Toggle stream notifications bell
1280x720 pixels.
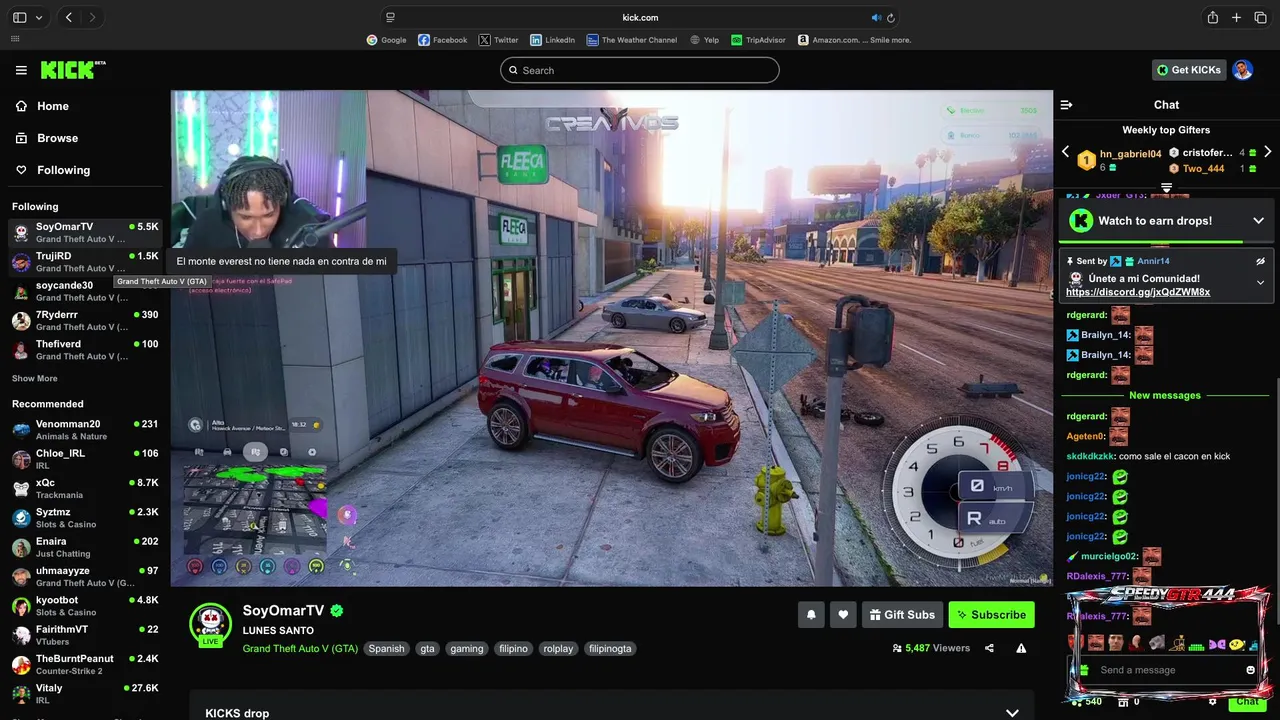tap(811, 615)
